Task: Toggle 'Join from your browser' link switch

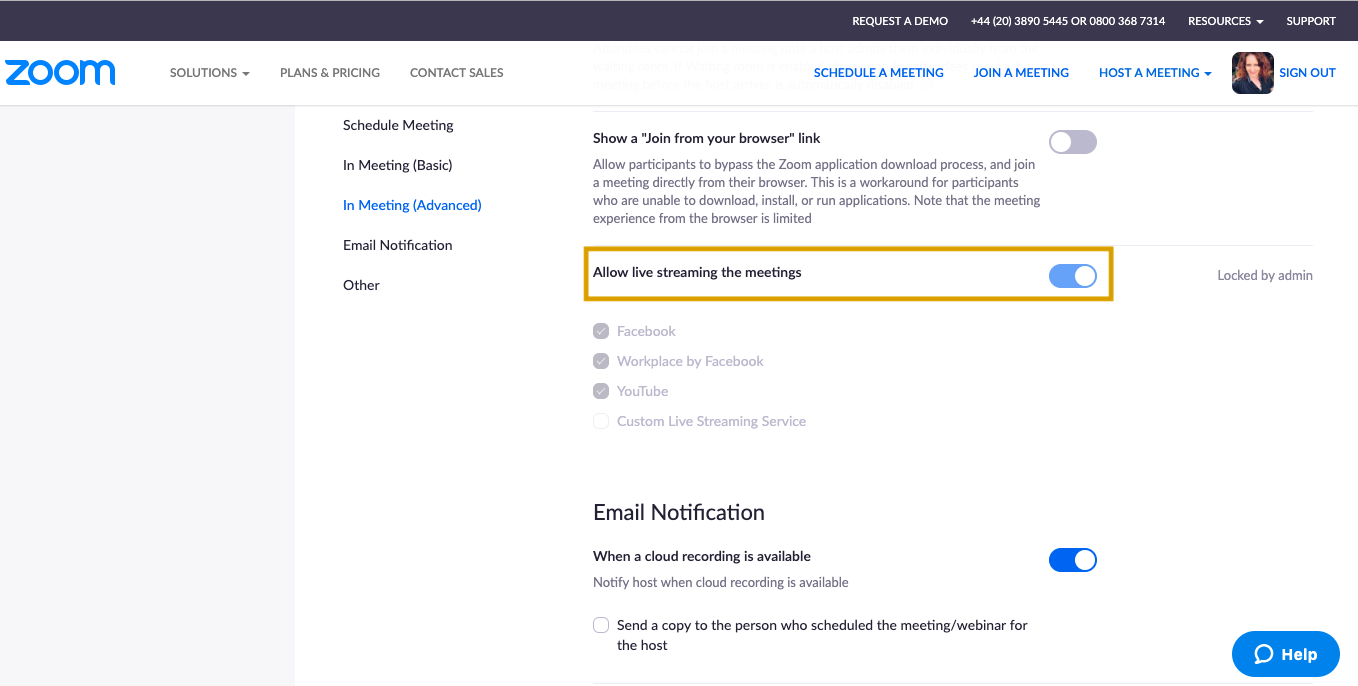Action: click(1073, 142)
